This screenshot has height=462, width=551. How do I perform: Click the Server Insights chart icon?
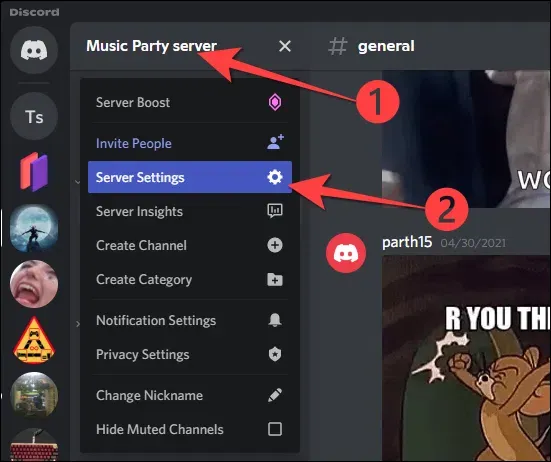(x=275, y=211)
